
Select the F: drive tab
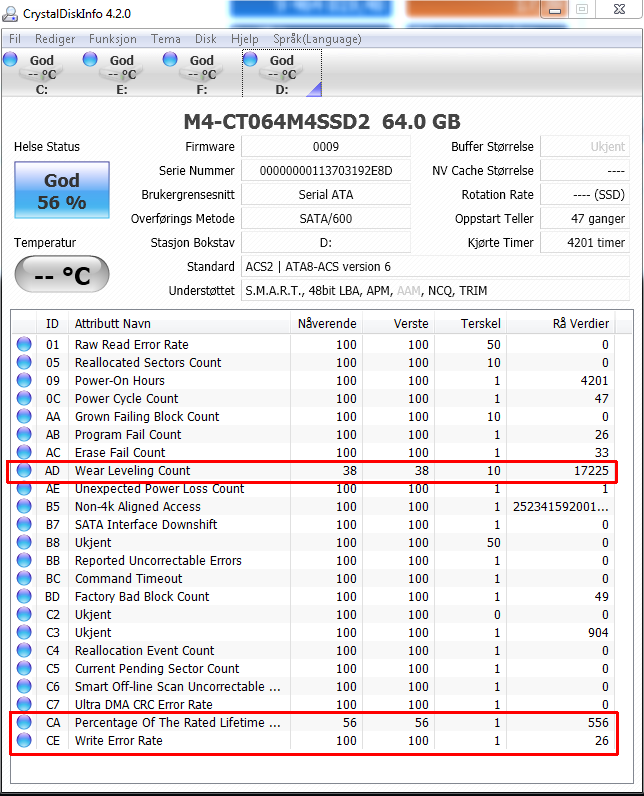pos(201,73)
